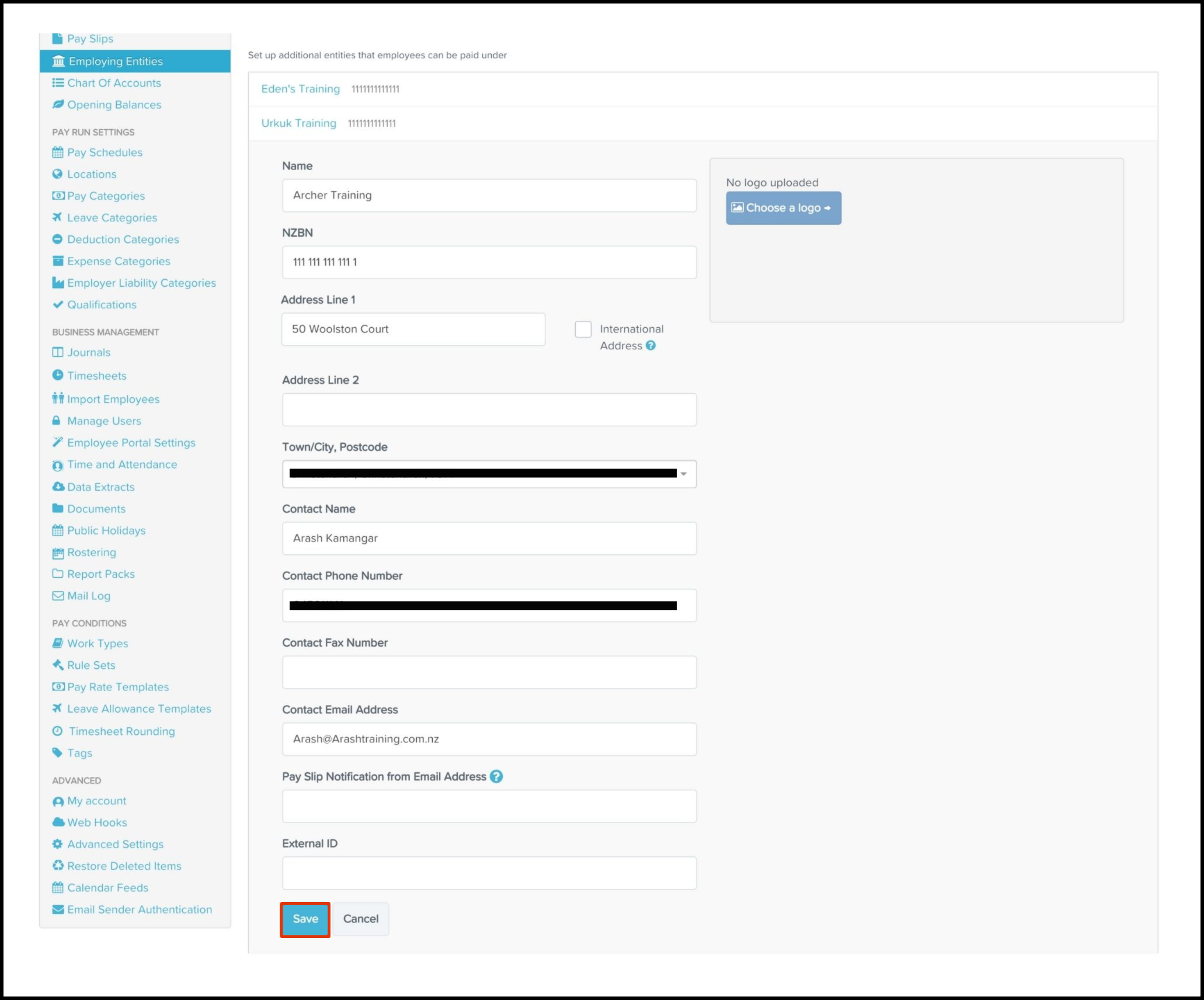This screenshot has height=1000, width=1204.
Task: Open Urkuk Training entity link
Action: pos(298,123)
